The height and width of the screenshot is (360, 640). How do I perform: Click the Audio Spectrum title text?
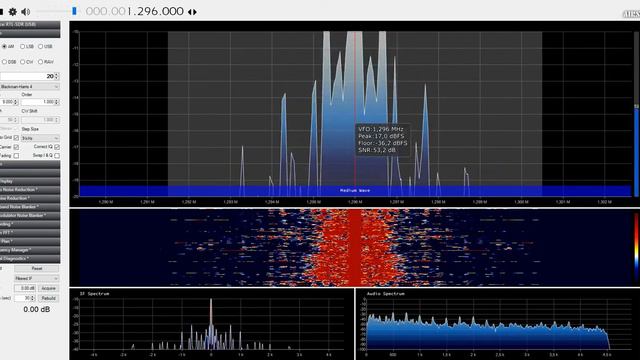(x=386, y=294)
